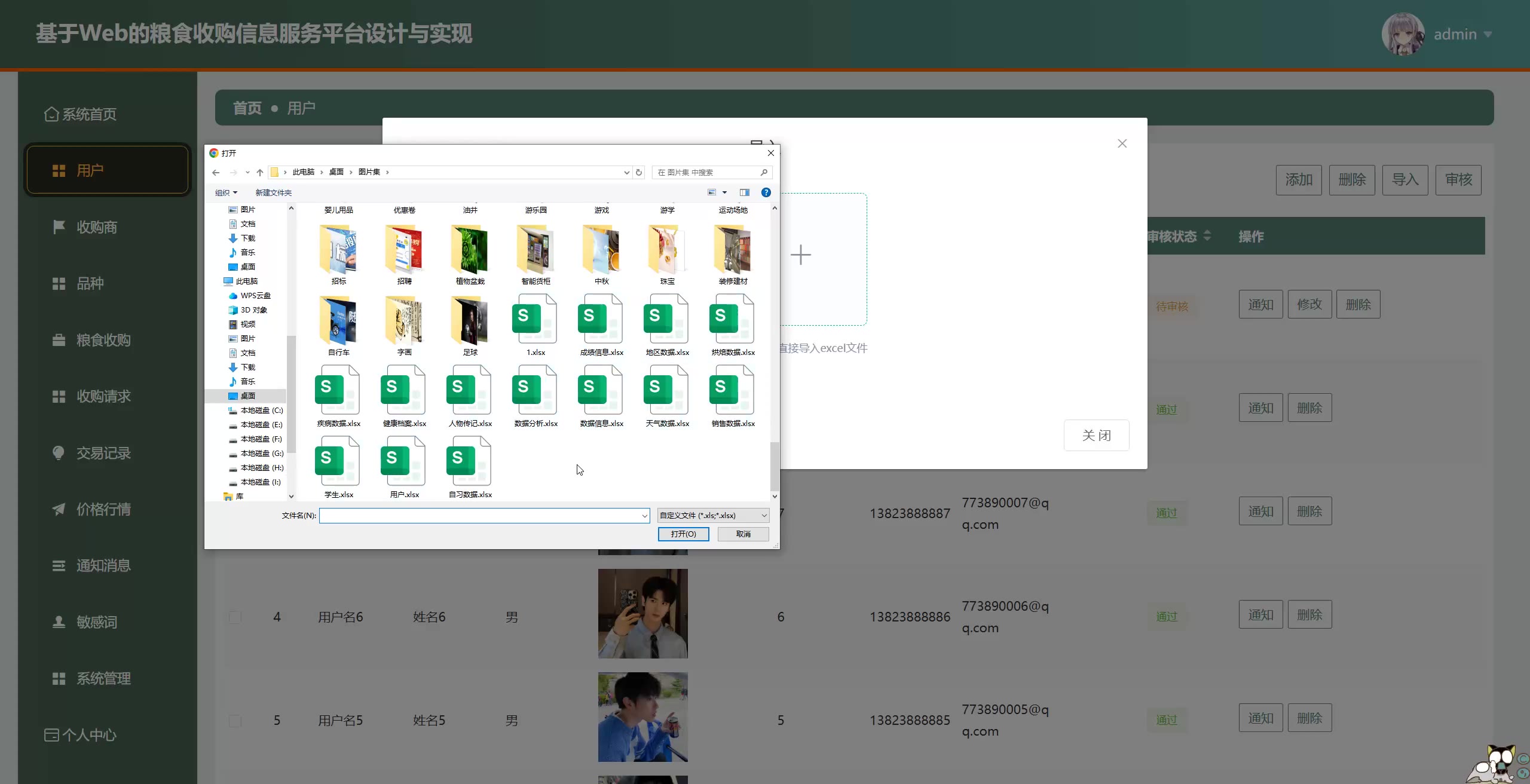This screenshot has height=784, width=1530.
Task: Click the 关闭 button in import modal
Action: coord(1096,435)
